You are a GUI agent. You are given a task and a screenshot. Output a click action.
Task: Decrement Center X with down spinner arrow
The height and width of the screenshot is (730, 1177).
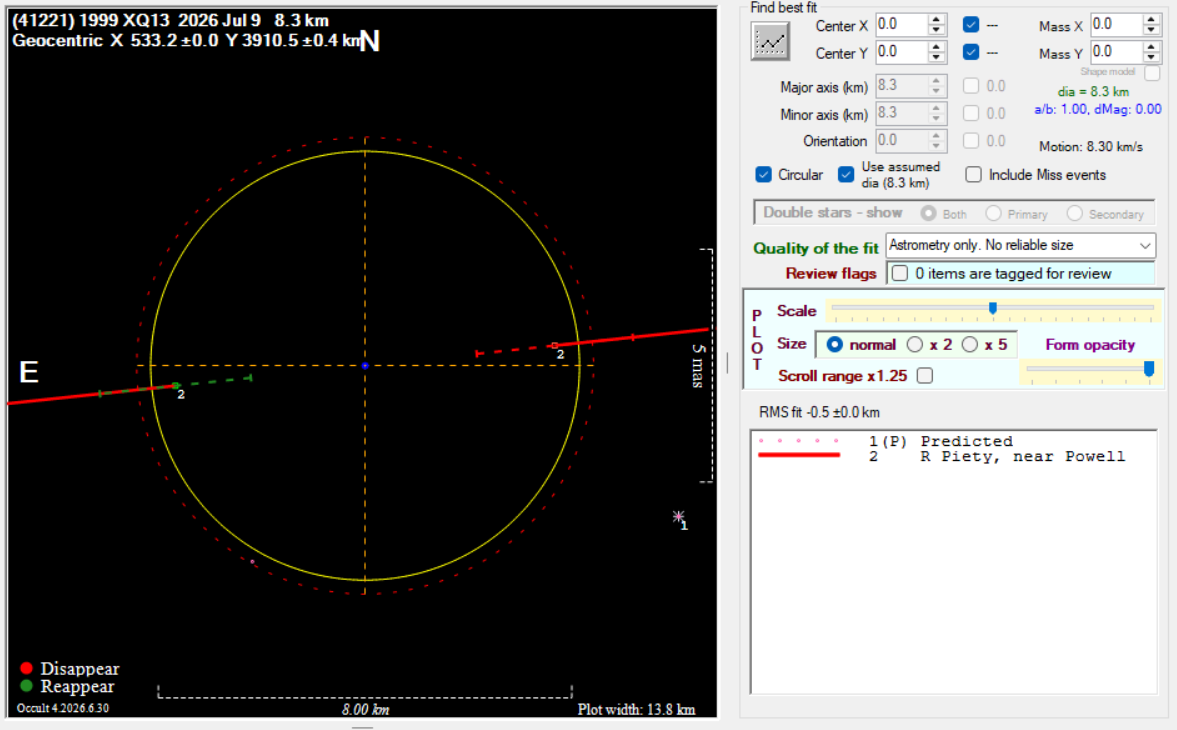tap(936, 30)
